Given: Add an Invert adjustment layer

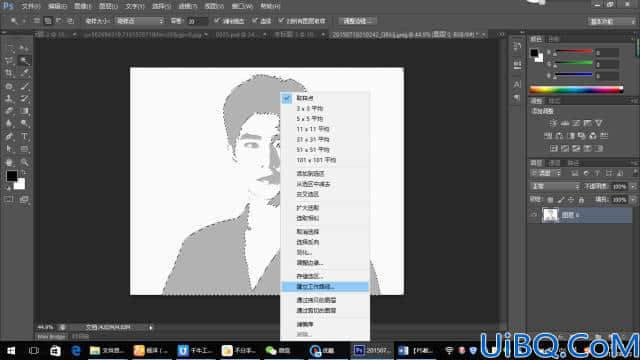Looking at the screenshot, I should [x=554, y=148].
